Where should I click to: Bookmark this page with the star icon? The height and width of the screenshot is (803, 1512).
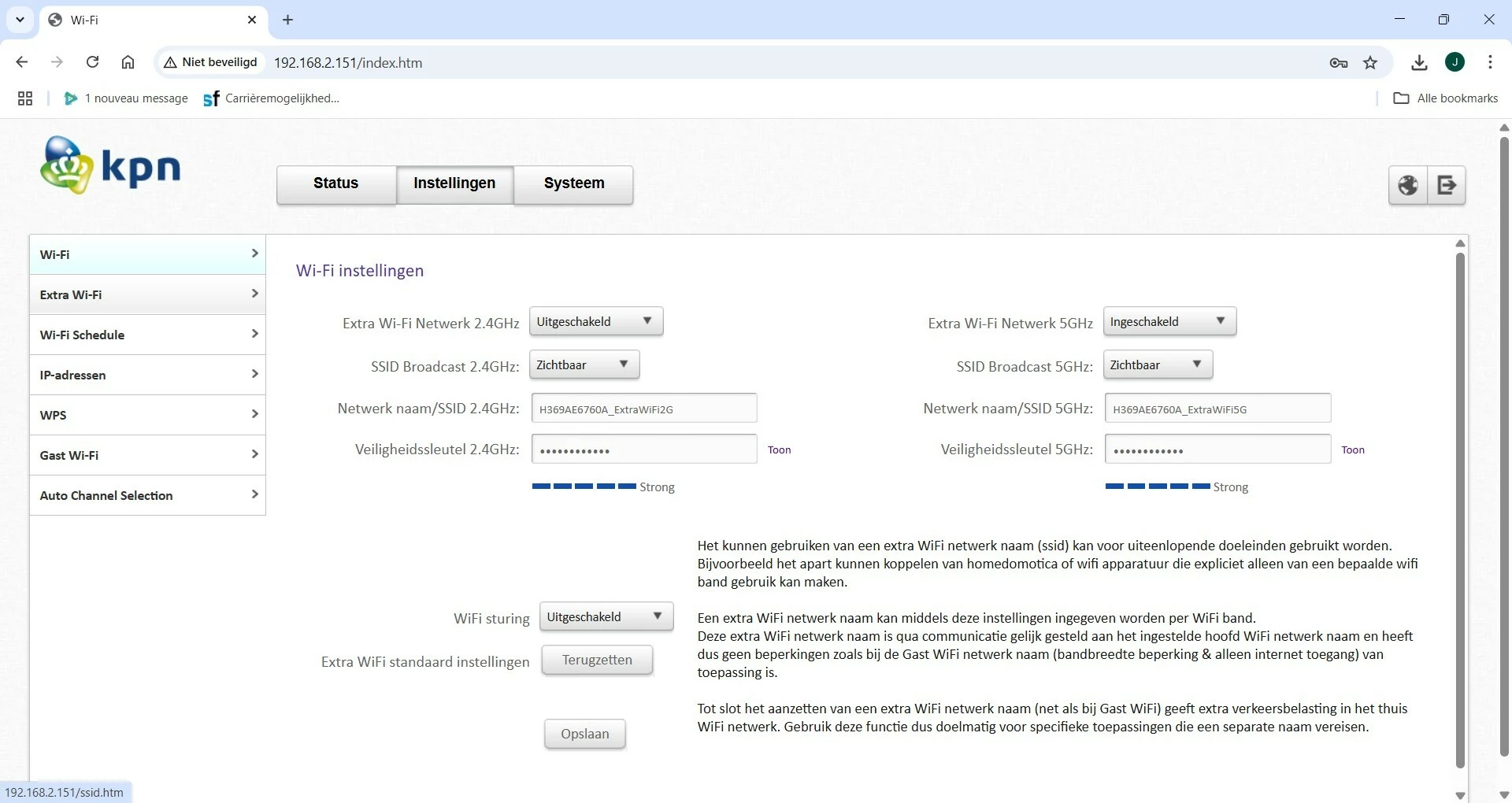tap(1370, 63)
